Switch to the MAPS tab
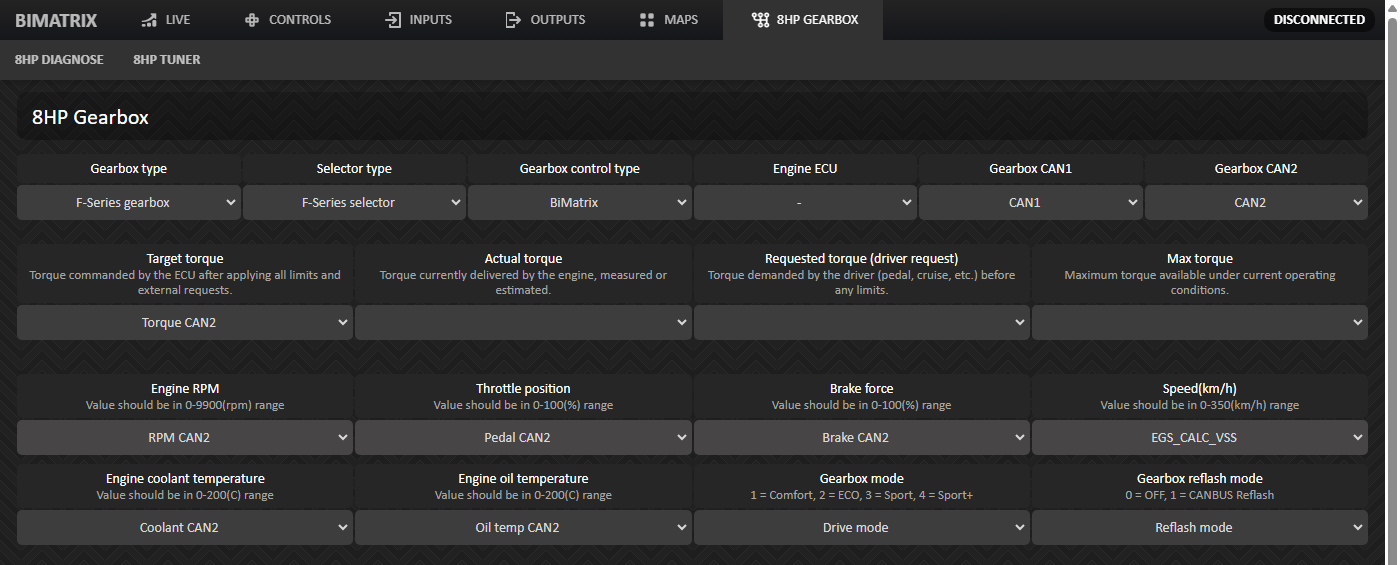Viewport: 1400px width, 565px height. click(x=669, y=20)
